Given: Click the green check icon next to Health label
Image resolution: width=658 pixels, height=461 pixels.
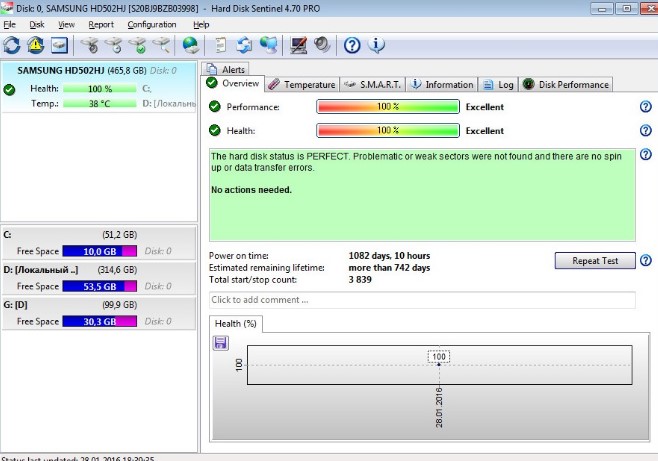Looking at the screenshot, I should (x=214, y=130).
